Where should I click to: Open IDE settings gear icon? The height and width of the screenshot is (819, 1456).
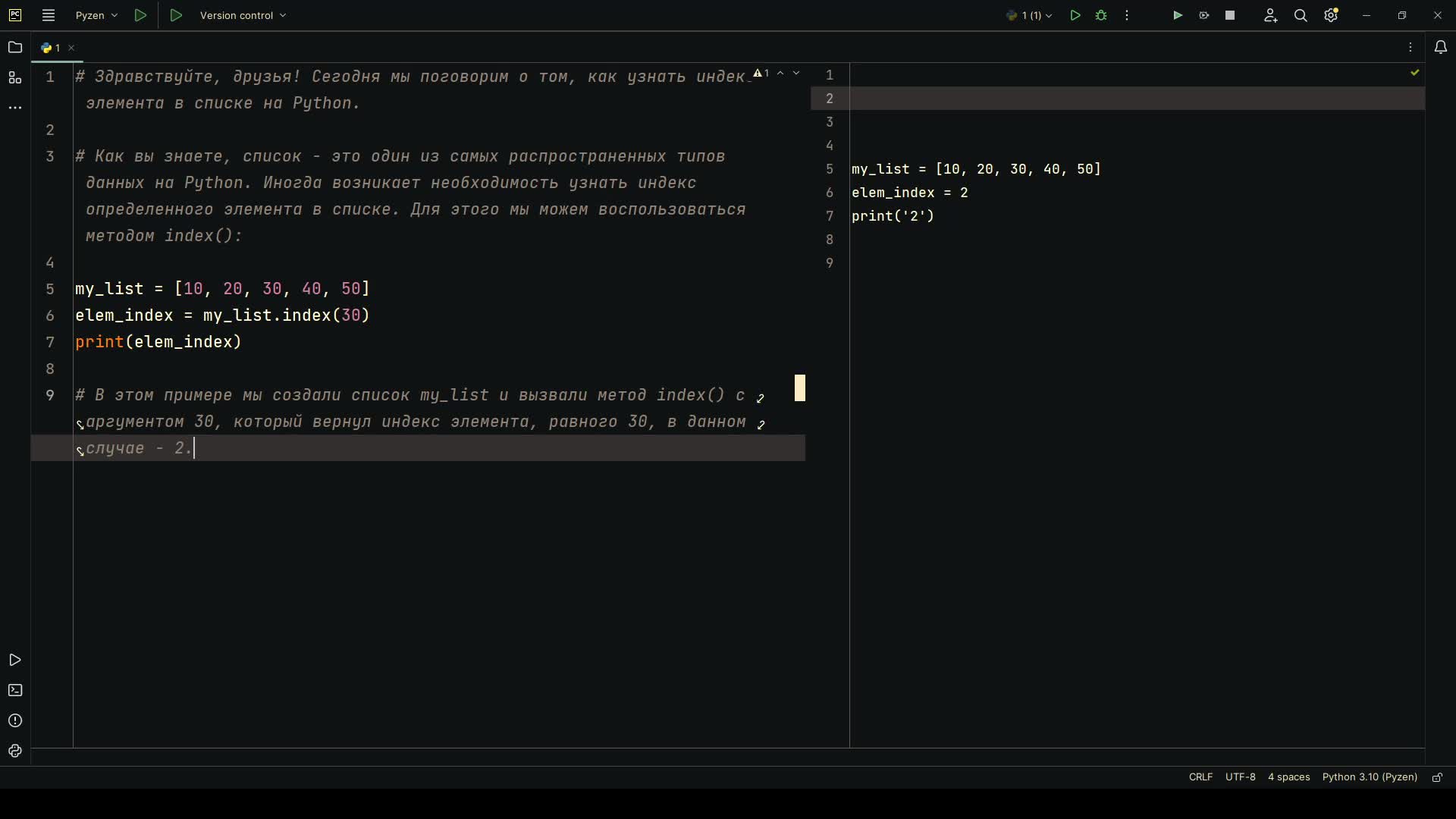pos(1331,15)
